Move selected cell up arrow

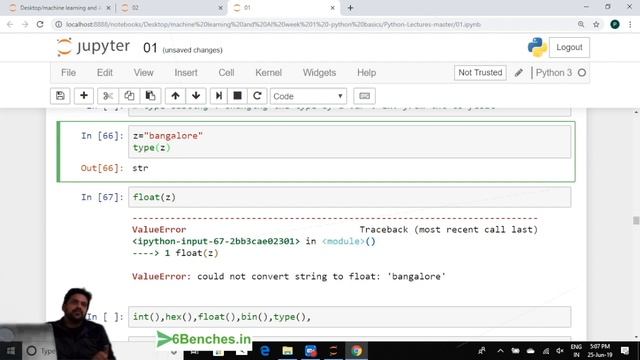point(176,96)
